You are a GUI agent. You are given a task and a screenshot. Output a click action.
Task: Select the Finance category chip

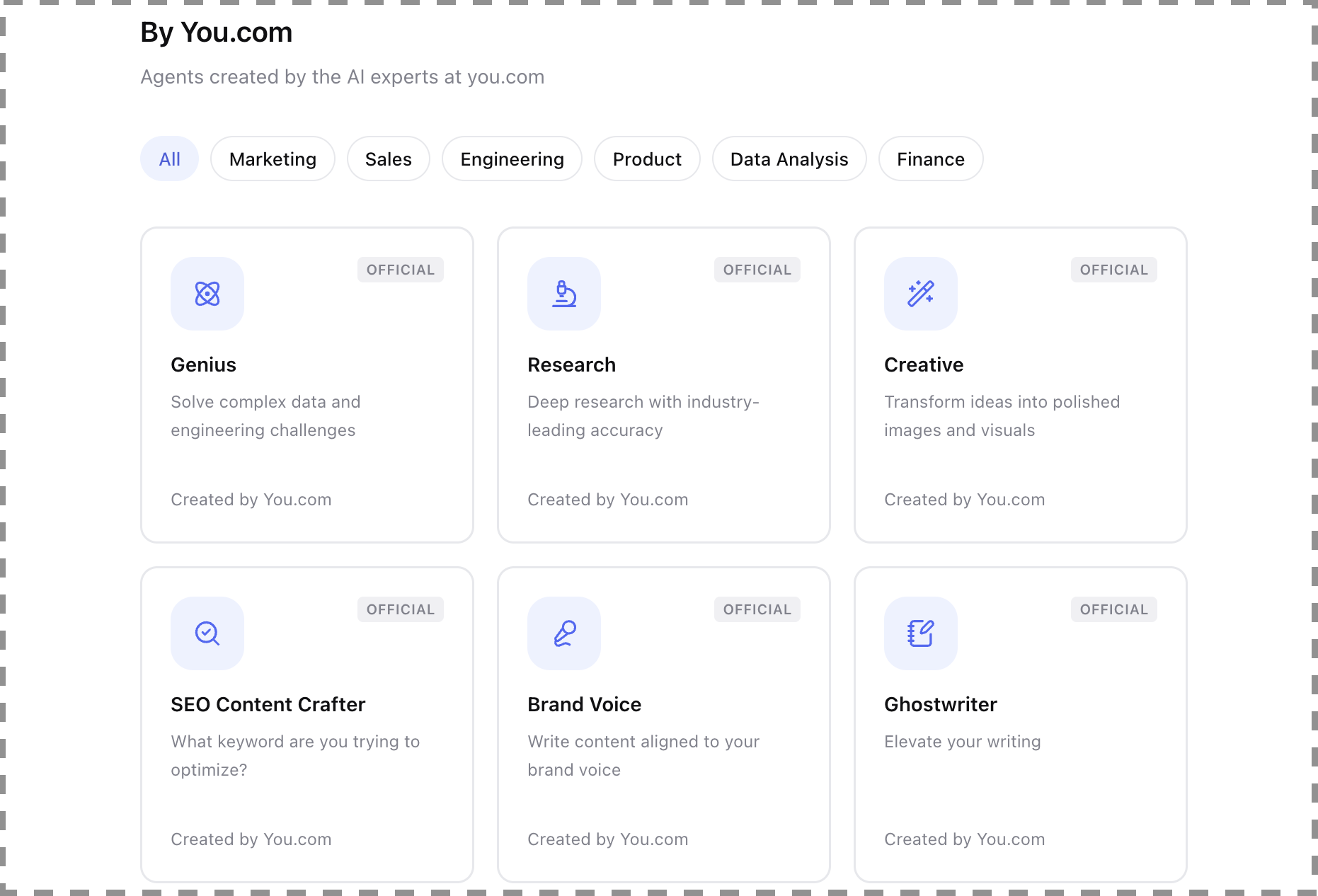(x=931, y=159)
